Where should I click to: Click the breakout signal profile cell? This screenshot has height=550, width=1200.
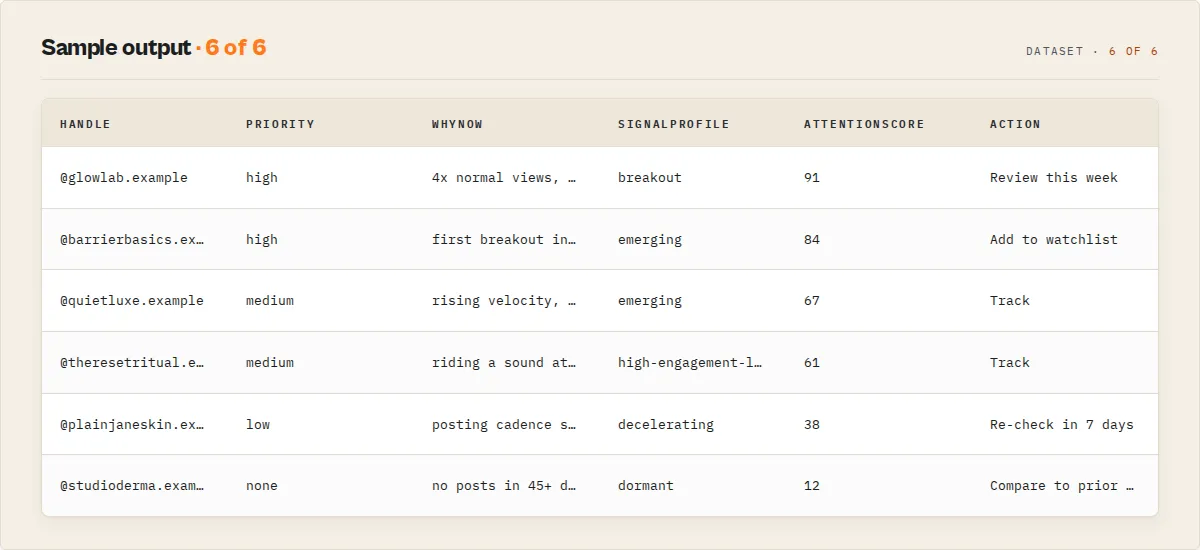(x=650, y=177)
